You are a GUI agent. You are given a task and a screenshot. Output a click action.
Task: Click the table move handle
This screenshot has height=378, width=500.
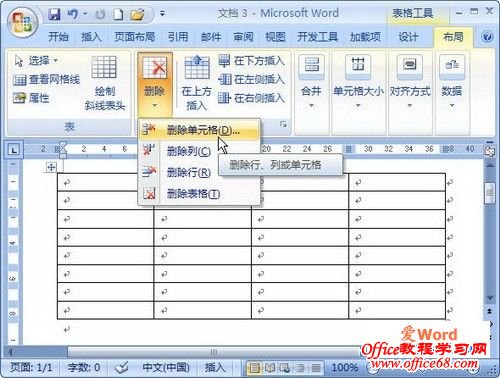pos(51,167)
